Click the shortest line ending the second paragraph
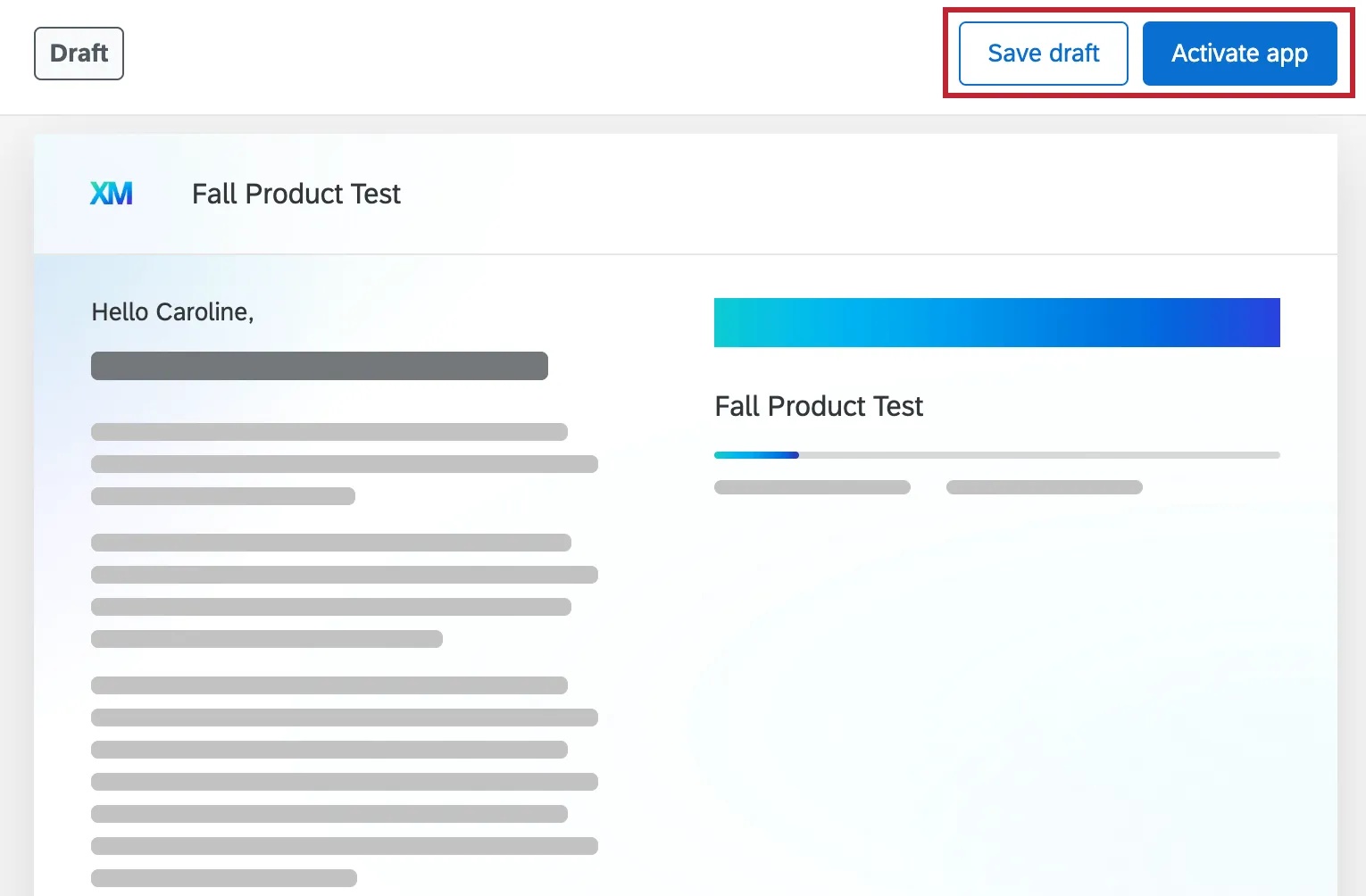1366x896 pixels. click(x=266, y=639)
